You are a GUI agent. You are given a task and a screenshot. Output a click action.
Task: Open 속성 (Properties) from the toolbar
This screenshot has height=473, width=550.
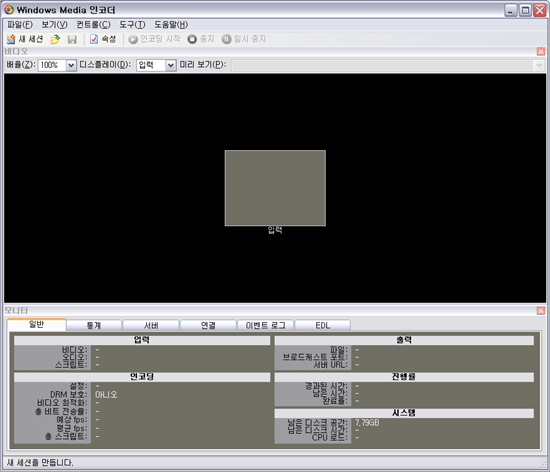click(x=103, y=39)
